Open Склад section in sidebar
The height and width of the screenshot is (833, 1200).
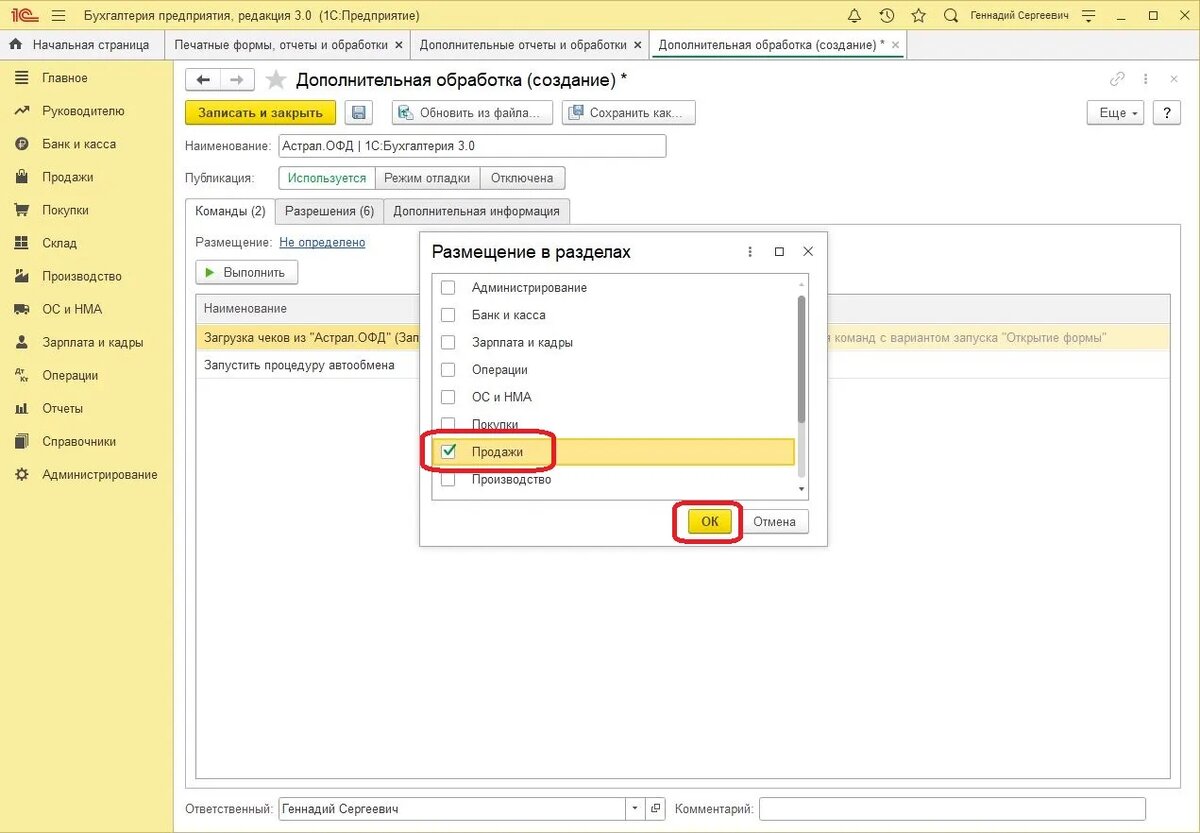(x=59, y=243)
